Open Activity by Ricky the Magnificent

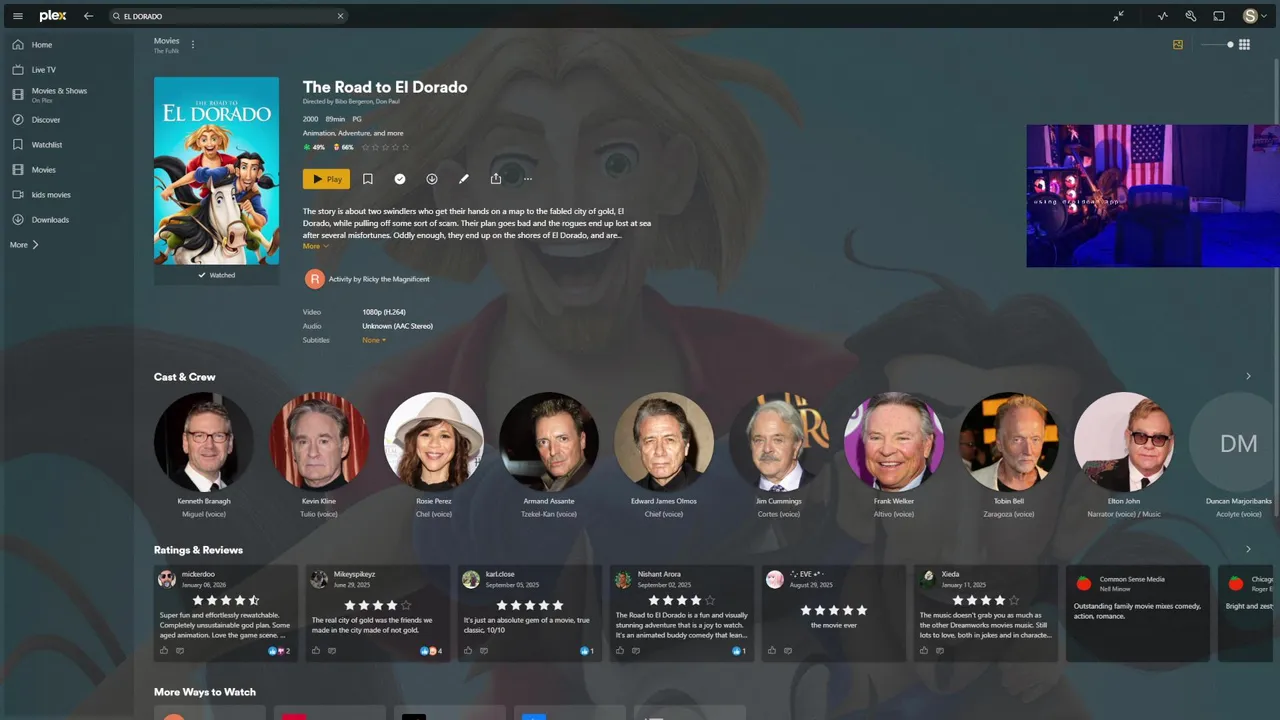[367, 279]
